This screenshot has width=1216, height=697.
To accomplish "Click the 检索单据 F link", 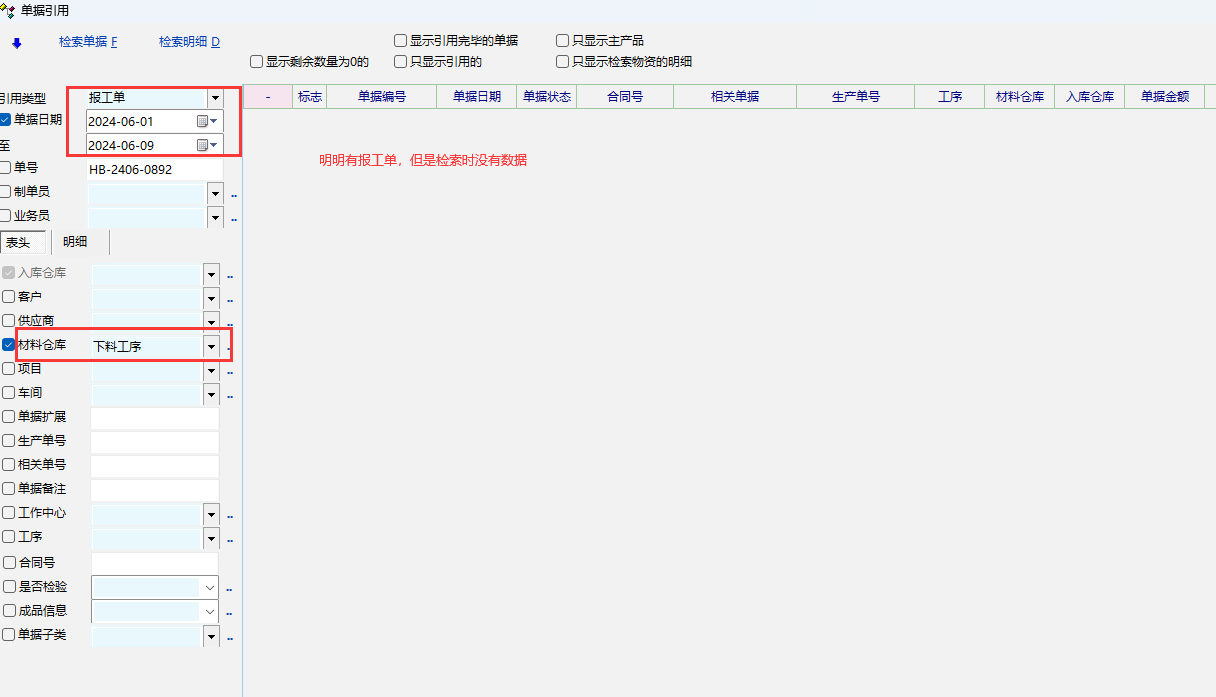I will point(88,42).
